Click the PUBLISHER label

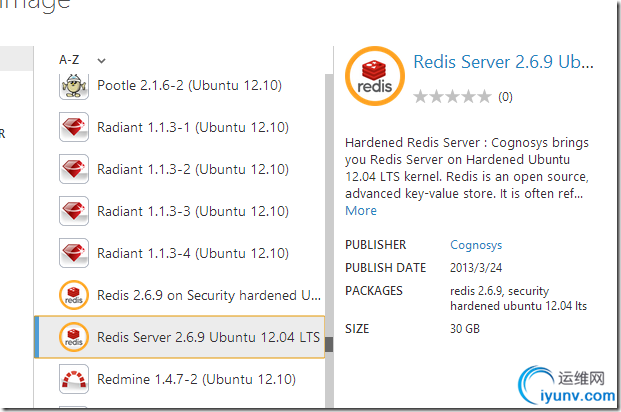tap(375, 245)
